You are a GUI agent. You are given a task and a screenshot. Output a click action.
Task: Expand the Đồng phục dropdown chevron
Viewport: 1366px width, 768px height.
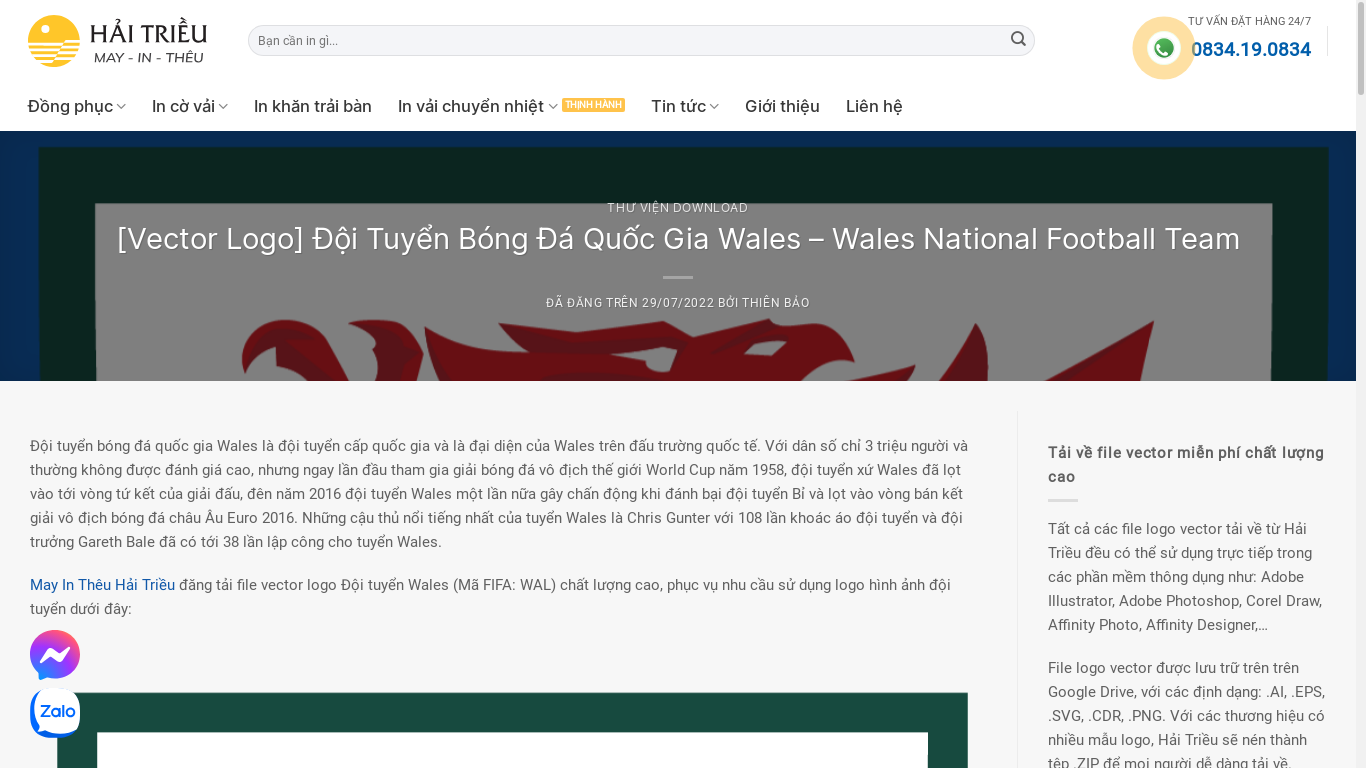(121, 107)
